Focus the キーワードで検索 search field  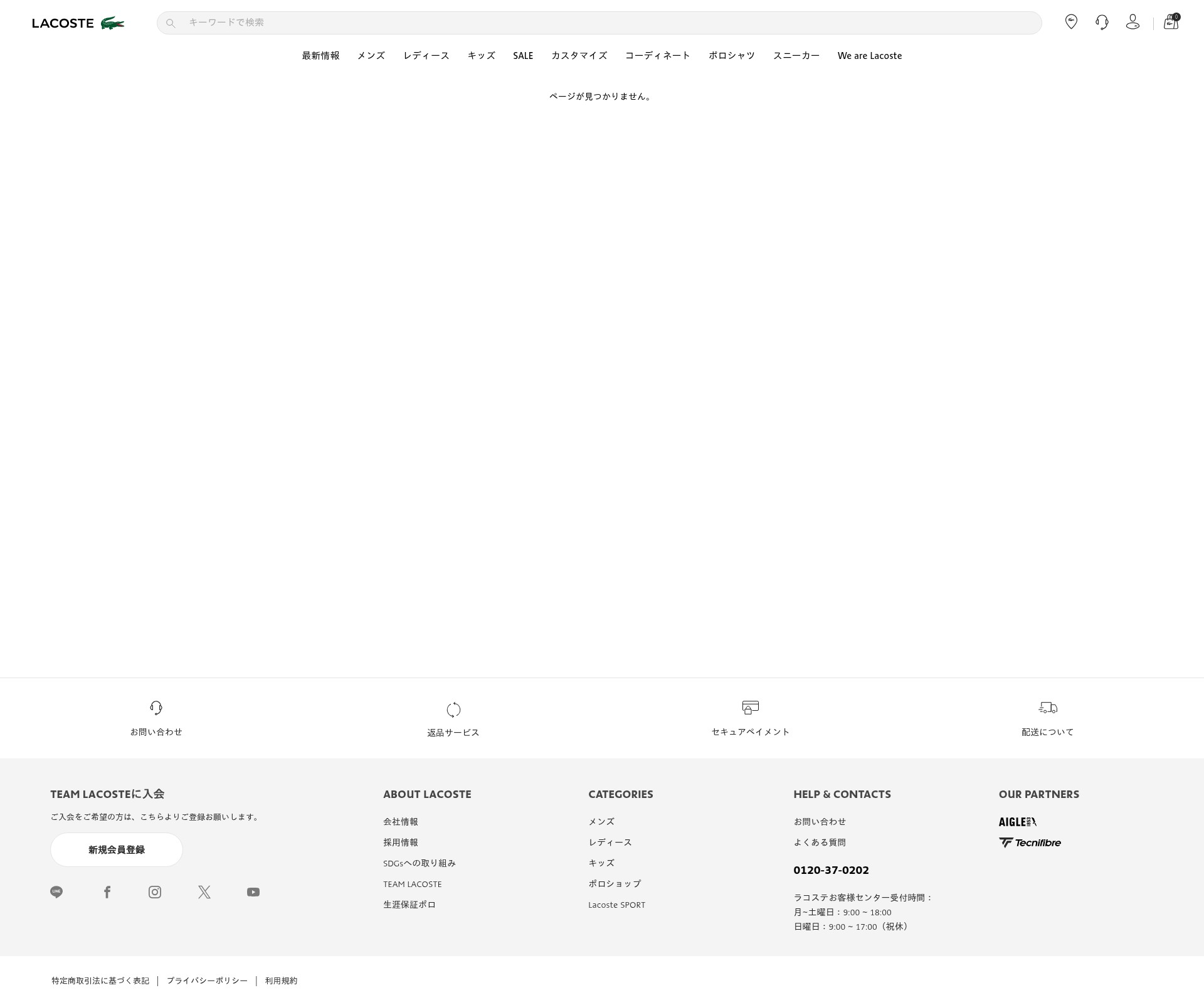coord(599,23)
